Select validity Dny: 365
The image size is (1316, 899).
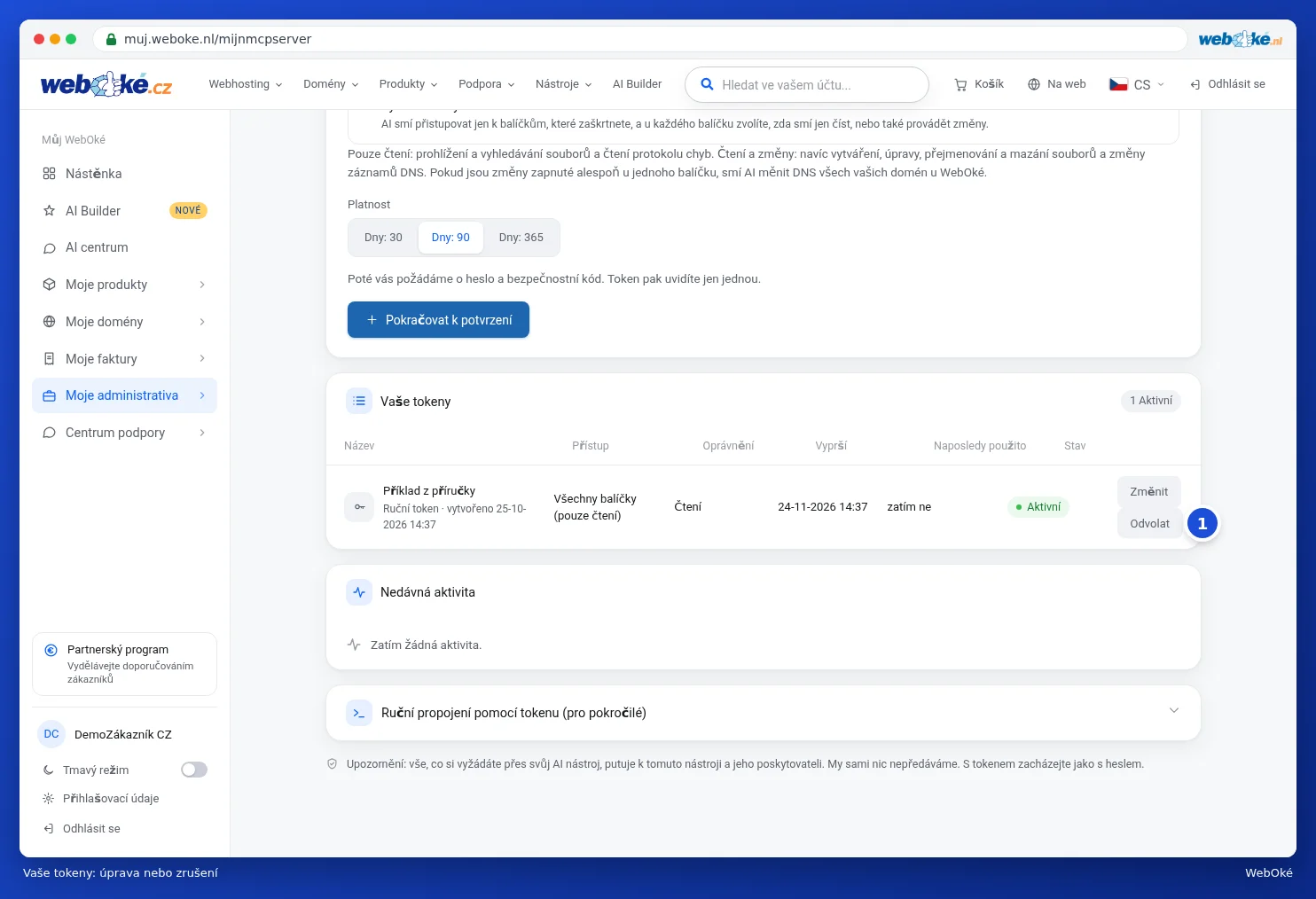click(521, 238)
